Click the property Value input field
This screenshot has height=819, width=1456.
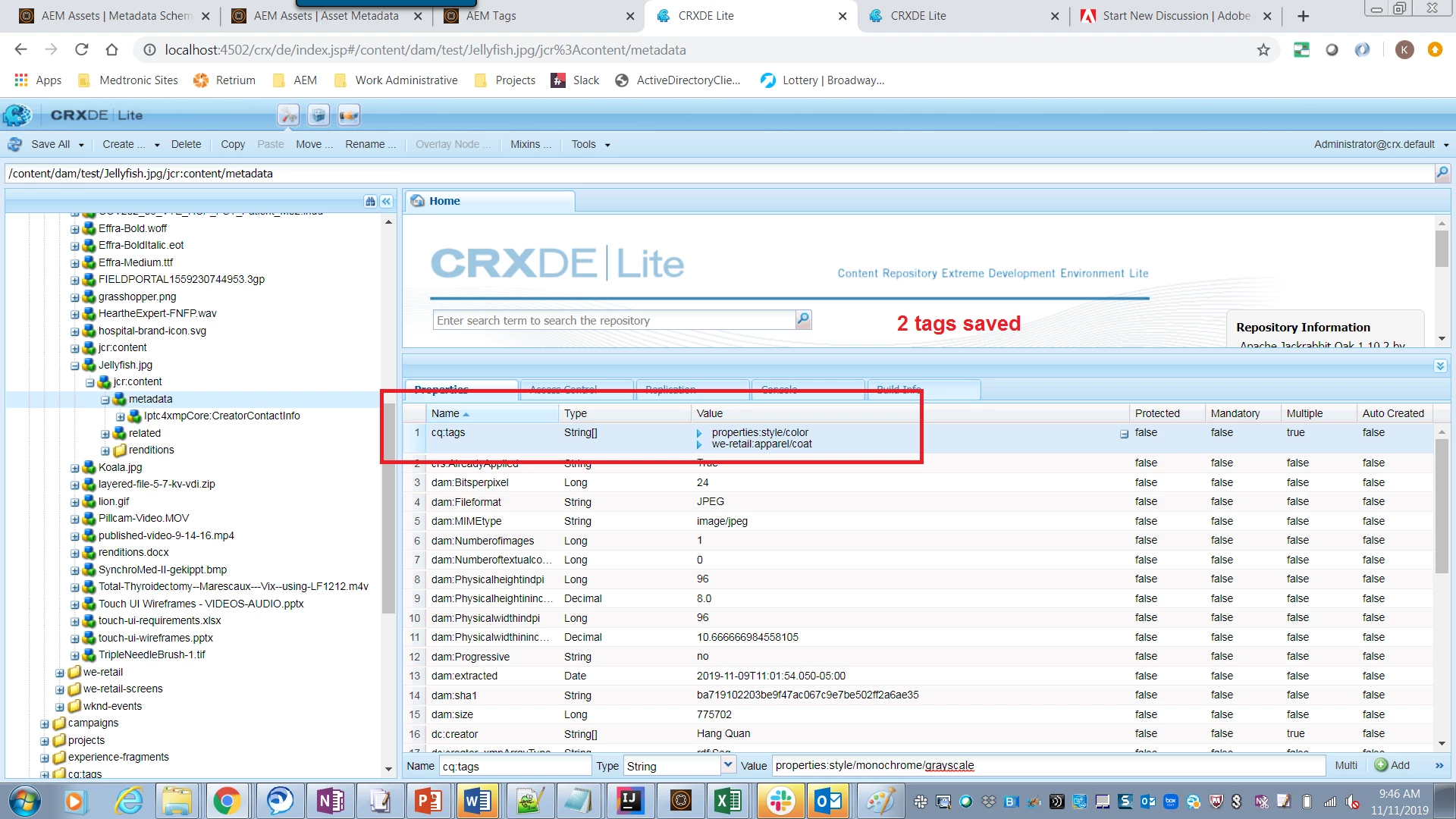point(1046,766)
